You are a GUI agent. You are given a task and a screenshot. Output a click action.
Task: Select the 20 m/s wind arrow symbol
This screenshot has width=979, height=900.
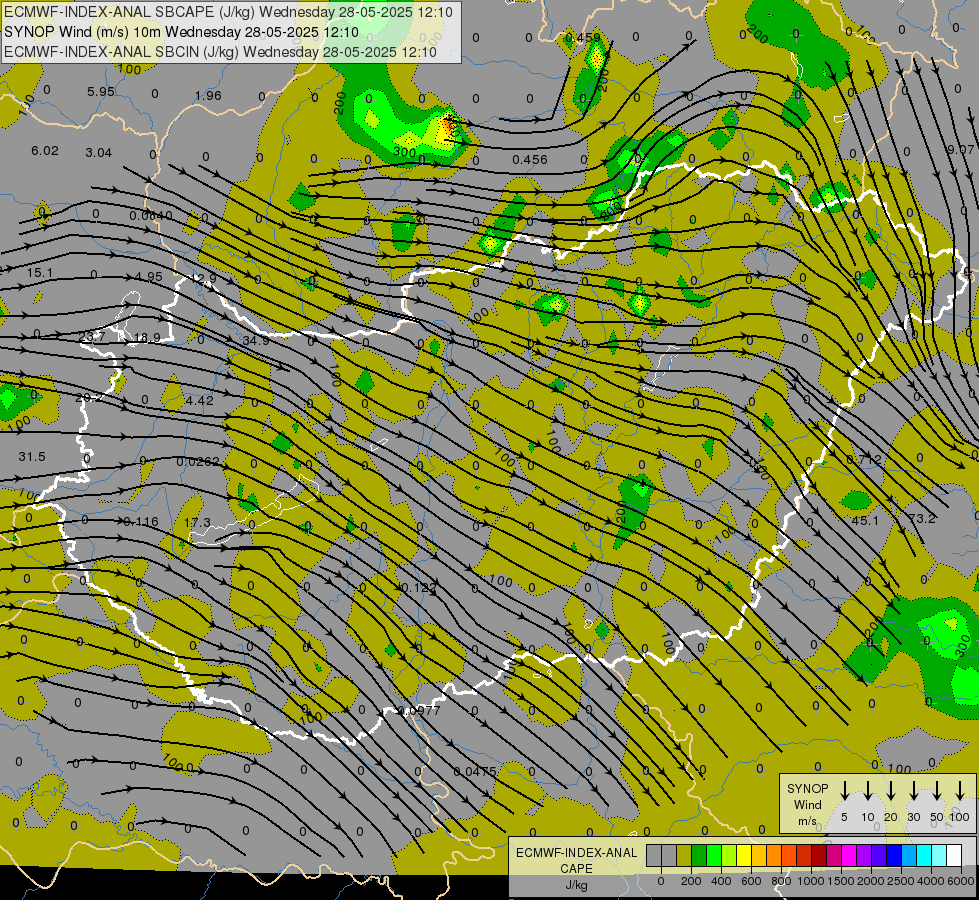[891, 790]
